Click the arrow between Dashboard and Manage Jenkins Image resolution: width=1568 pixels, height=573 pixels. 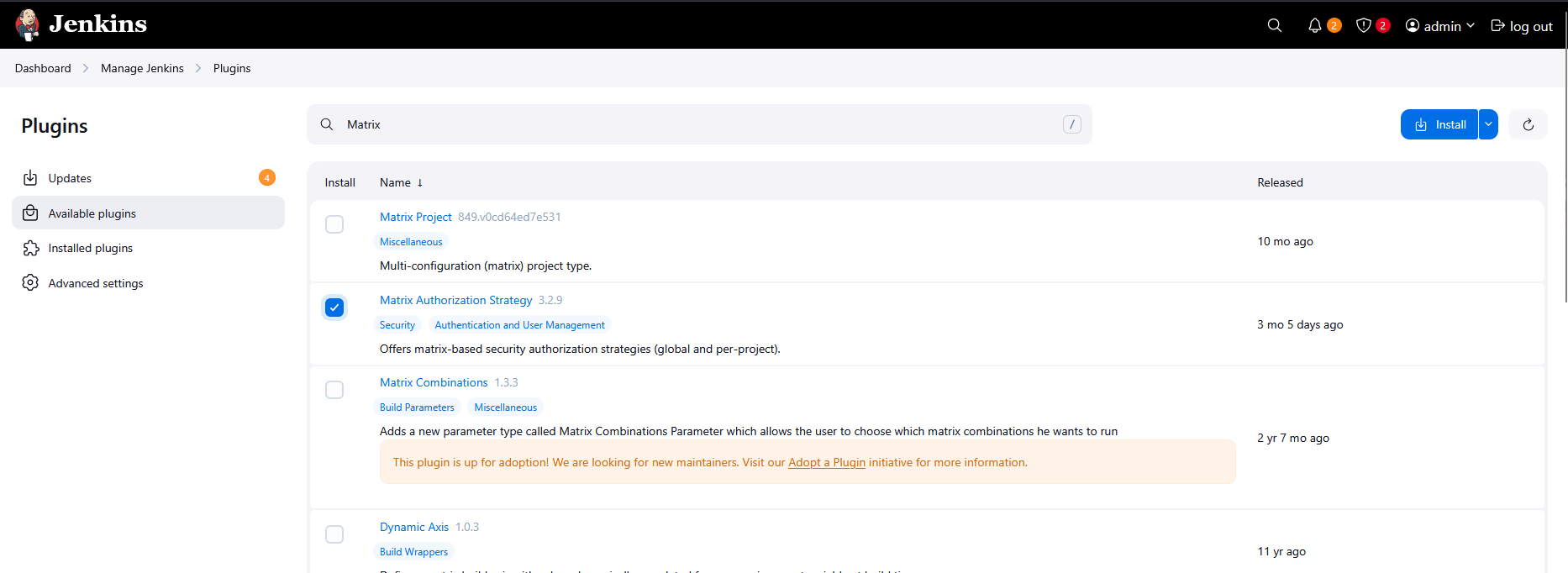[x=86, y=68]
